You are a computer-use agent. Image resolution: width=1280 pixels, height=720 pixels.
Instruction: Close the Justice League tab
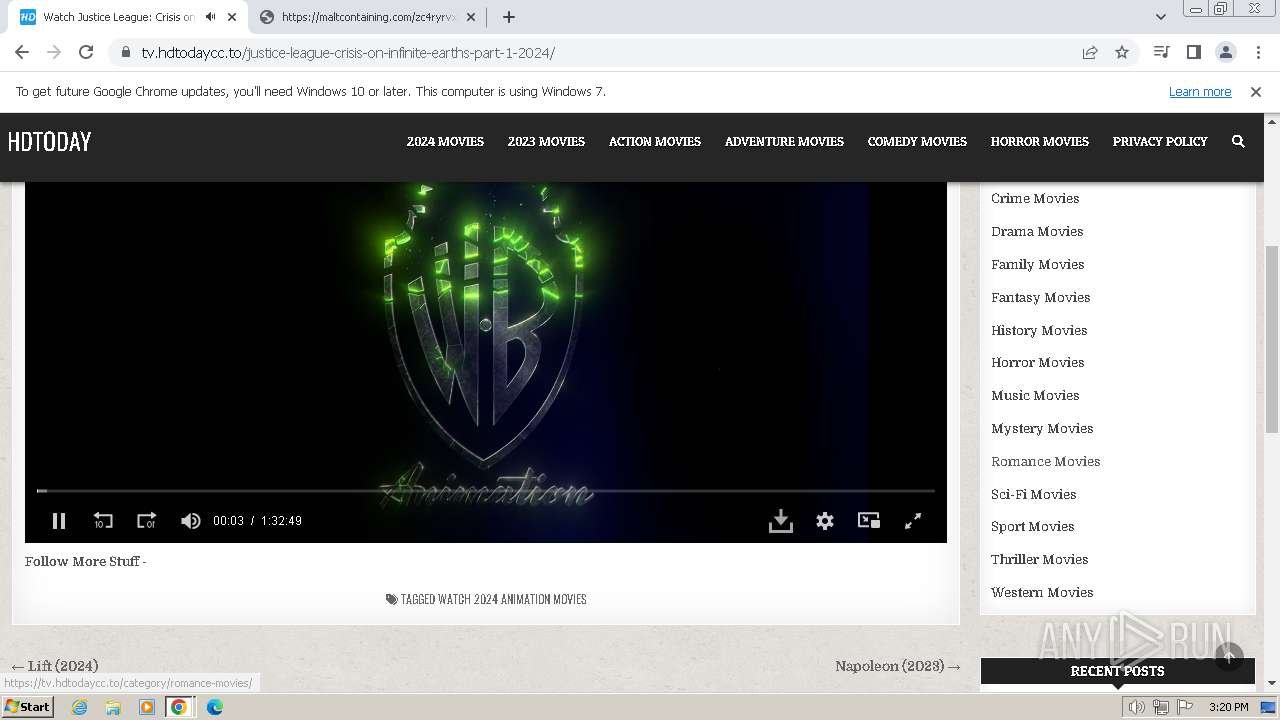click(x=232, y=17)
